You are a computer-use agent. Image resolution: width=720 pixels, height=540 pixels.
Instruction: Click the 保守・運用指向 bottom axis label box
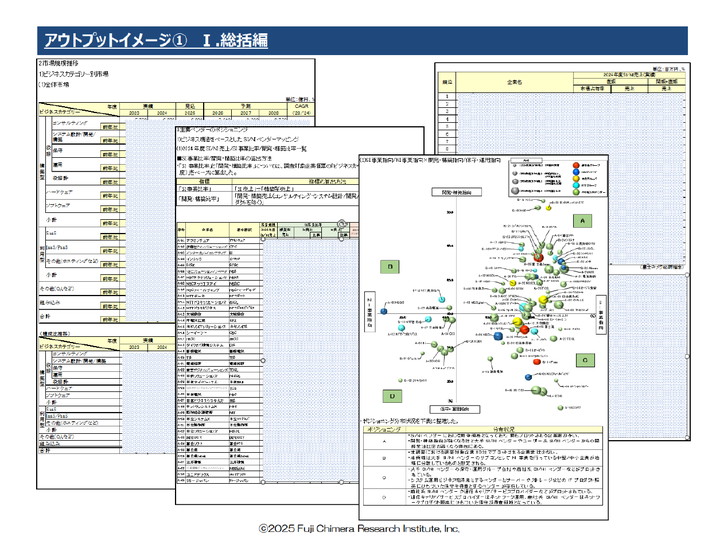click(x=455, y=409)
